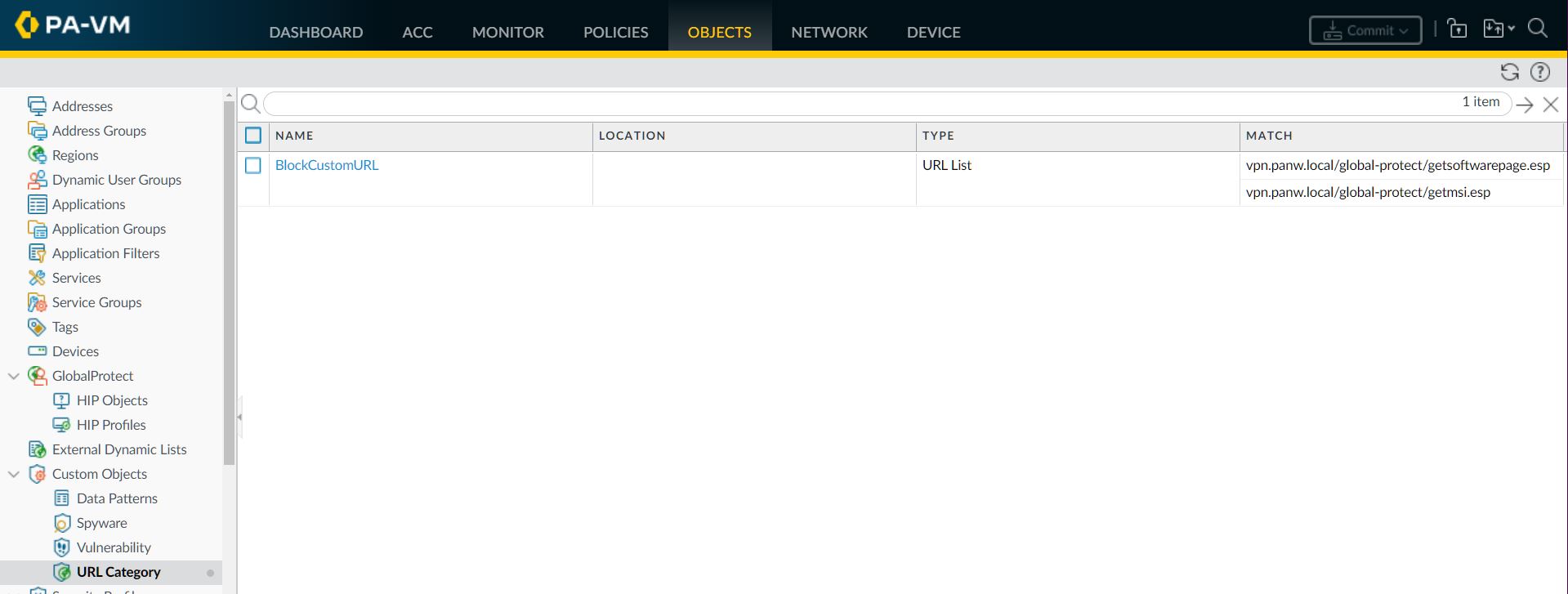Select Dynamic User Groups label

point(117,180)
